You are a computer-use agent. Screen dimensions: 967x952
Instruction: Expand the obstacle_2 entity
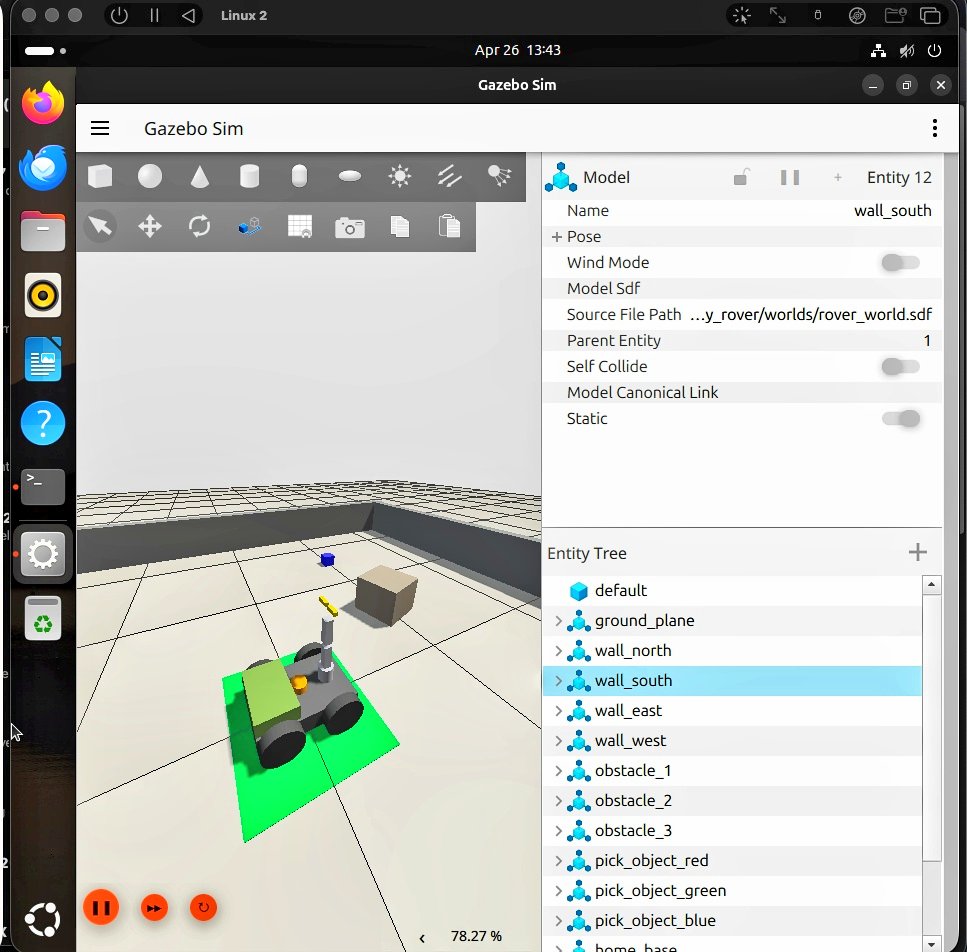[558, 801]
